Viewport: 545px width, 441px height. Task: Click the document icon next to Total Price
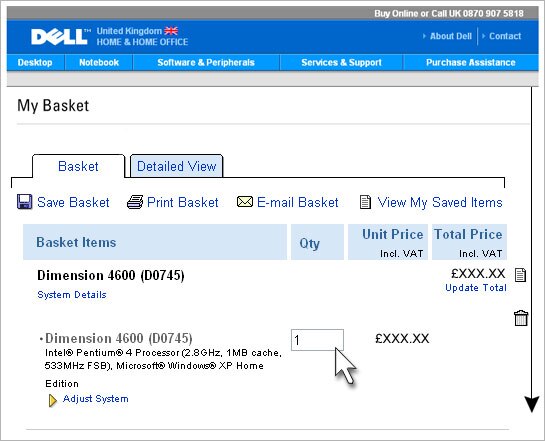[x=520, y=275]
